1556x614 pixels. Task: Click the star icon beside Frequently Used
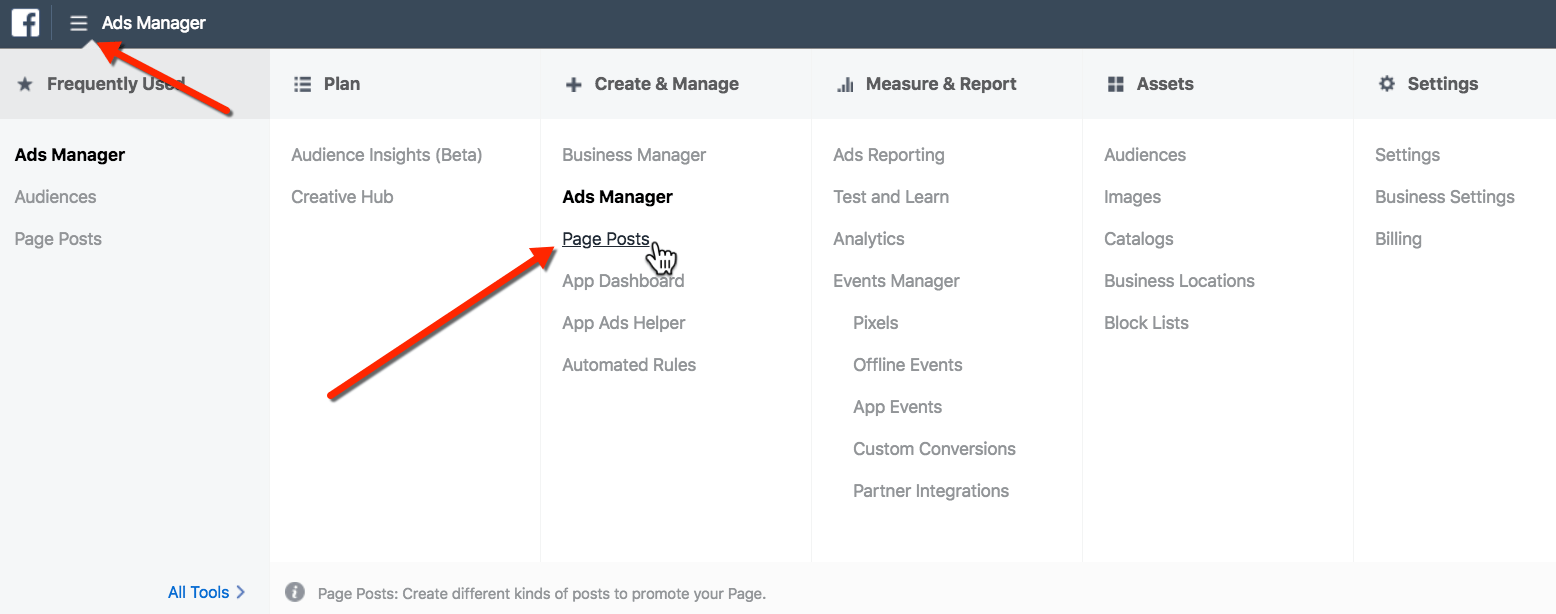[x=26, y=84]
